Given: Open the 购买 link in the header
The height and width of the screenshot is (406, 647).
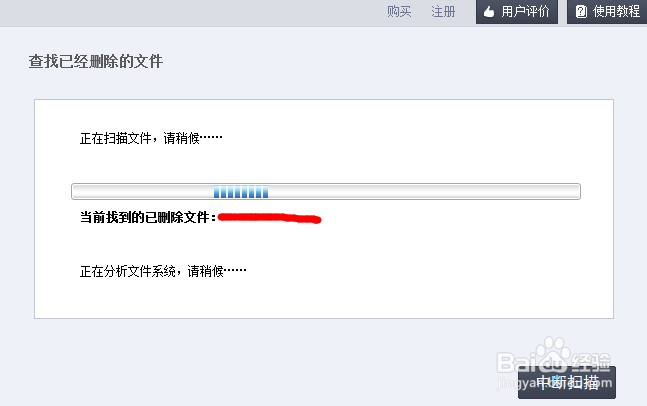Looking at the screenshot, I should point(399,12).
